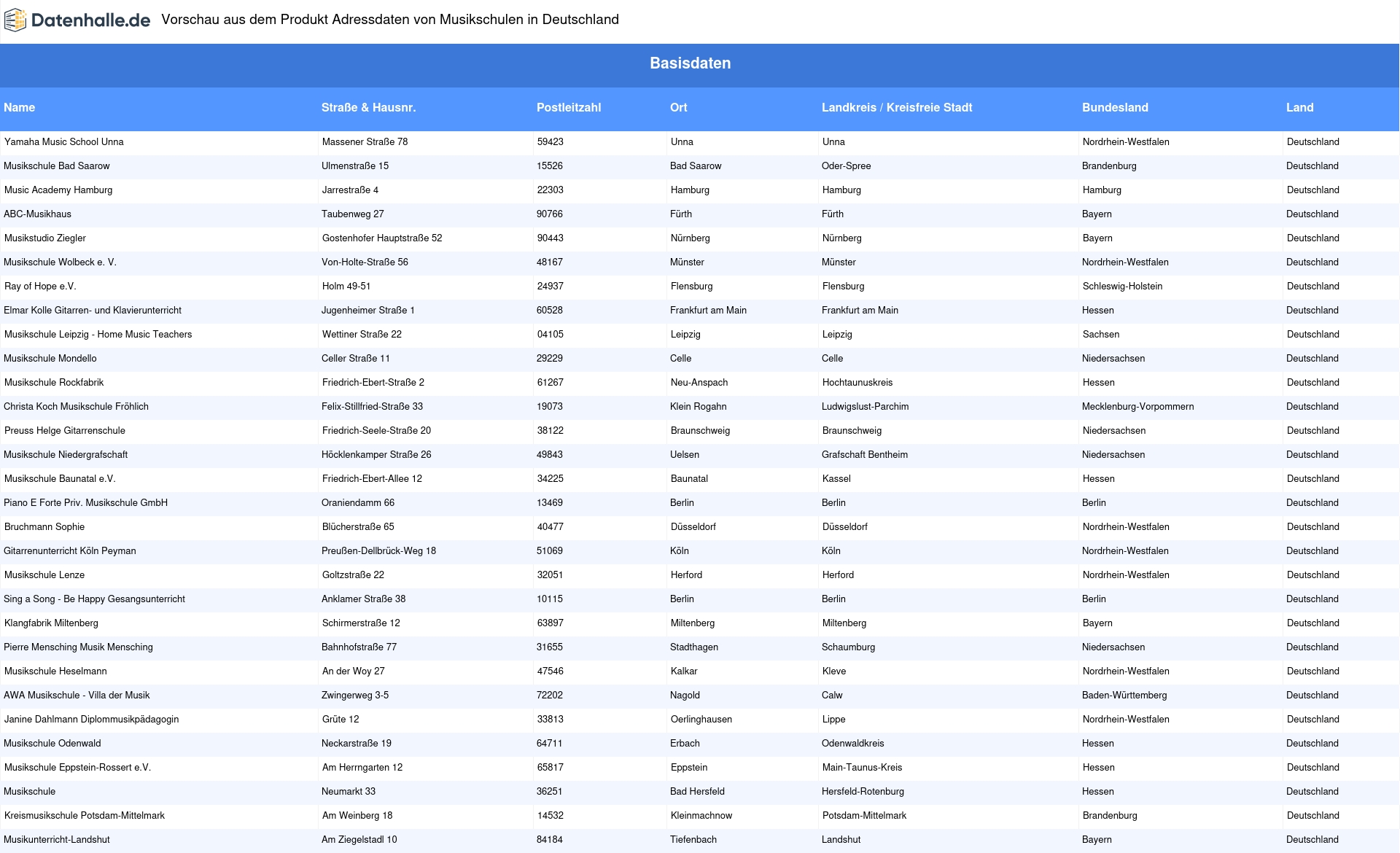1400x853 pixels.
Task: Select the Ray of Hope e.V. cell
Action: click(40, 287)
